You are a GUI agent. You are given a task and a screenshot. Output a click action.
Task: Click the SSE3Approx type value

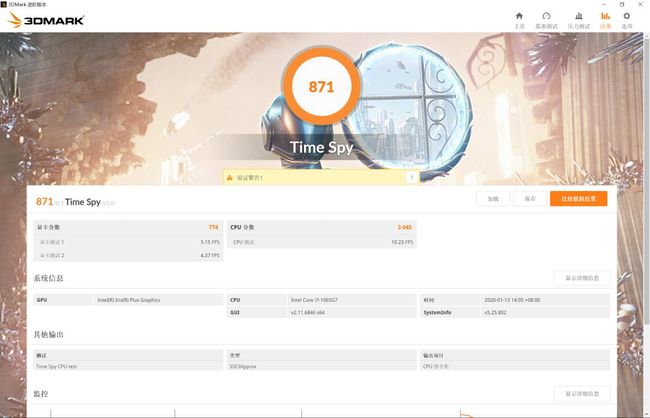coord(243,366)
